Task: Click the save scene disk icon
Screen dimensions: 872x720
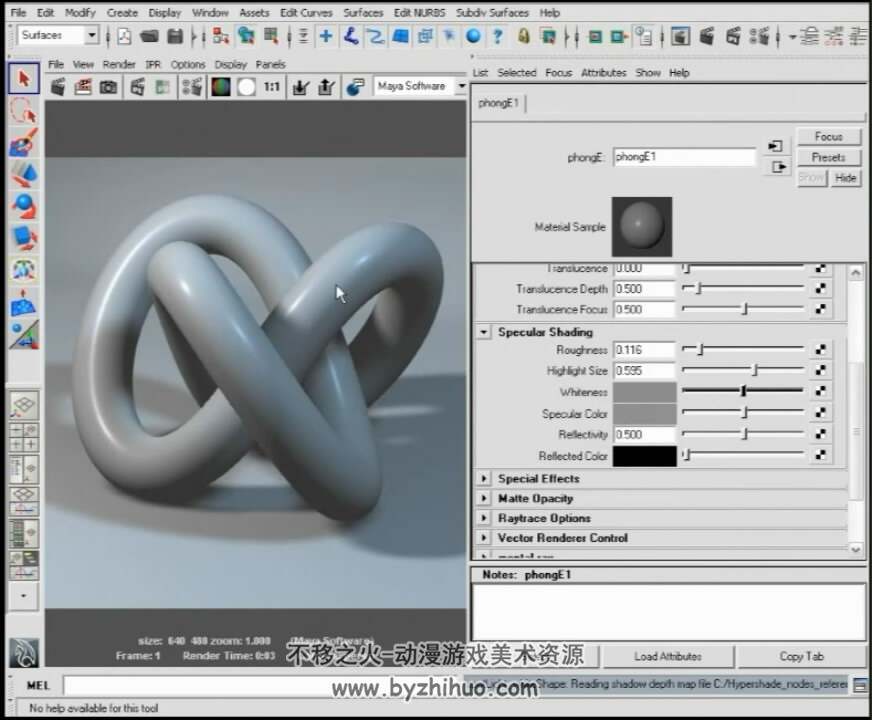Action: coord(175,37)
